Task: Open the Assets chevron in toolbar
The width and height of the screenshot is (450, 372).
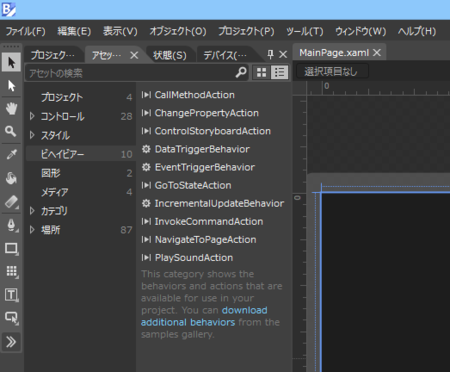Action: [11, 342]
